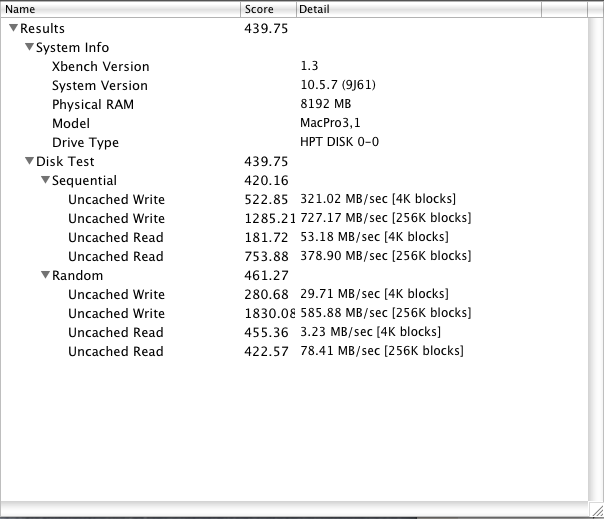Click detail 378.90 MB/sec [256K blocks]
Image resolution: width=604 pixels, height=519 pixels.
pos(386,255)
